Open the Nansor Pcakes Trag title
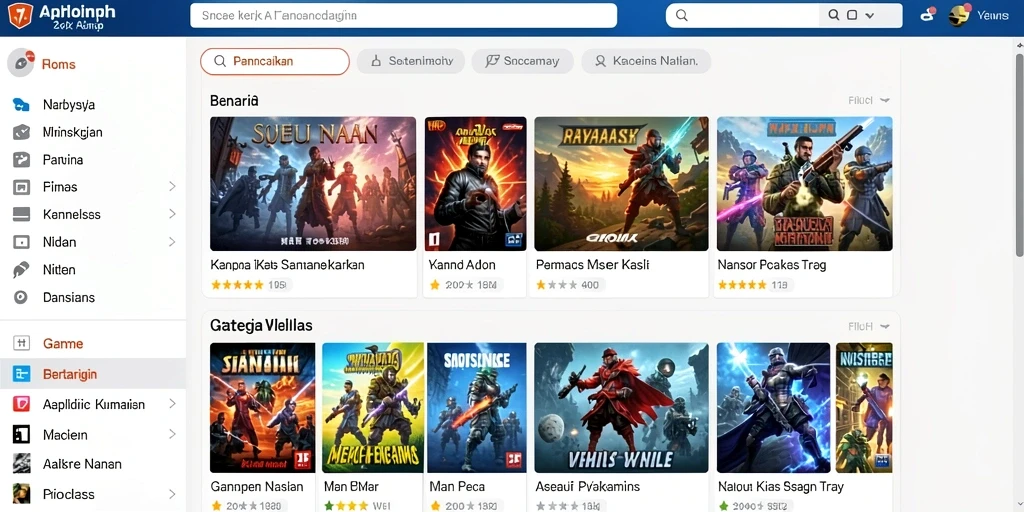 coord(772,265)
